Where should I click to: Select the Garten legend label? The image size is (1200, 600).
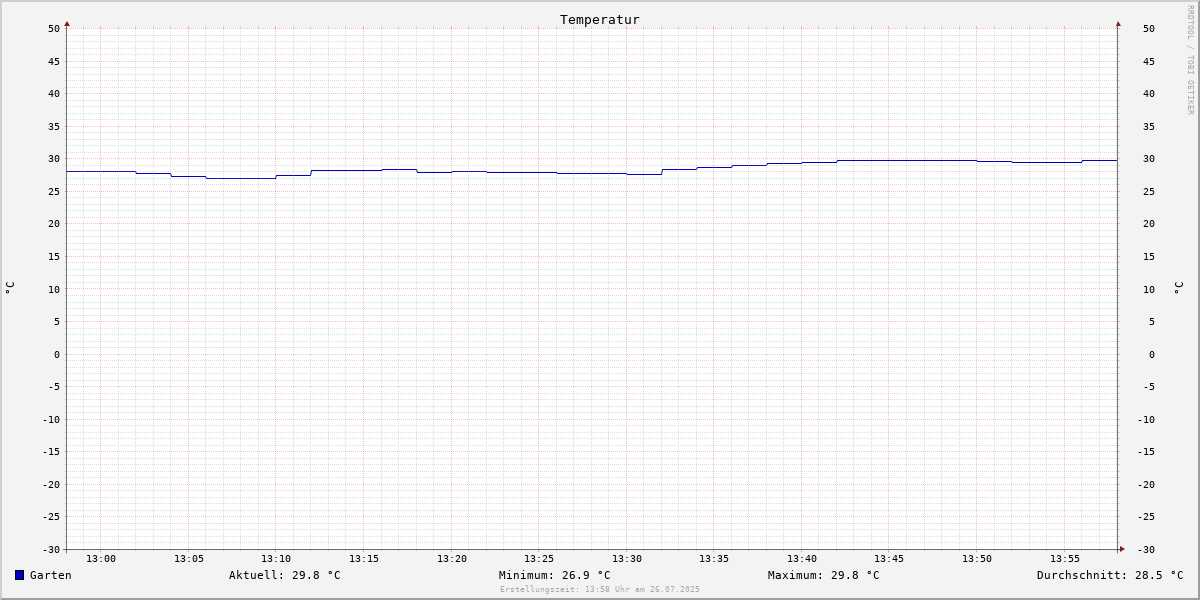point(51,575)
